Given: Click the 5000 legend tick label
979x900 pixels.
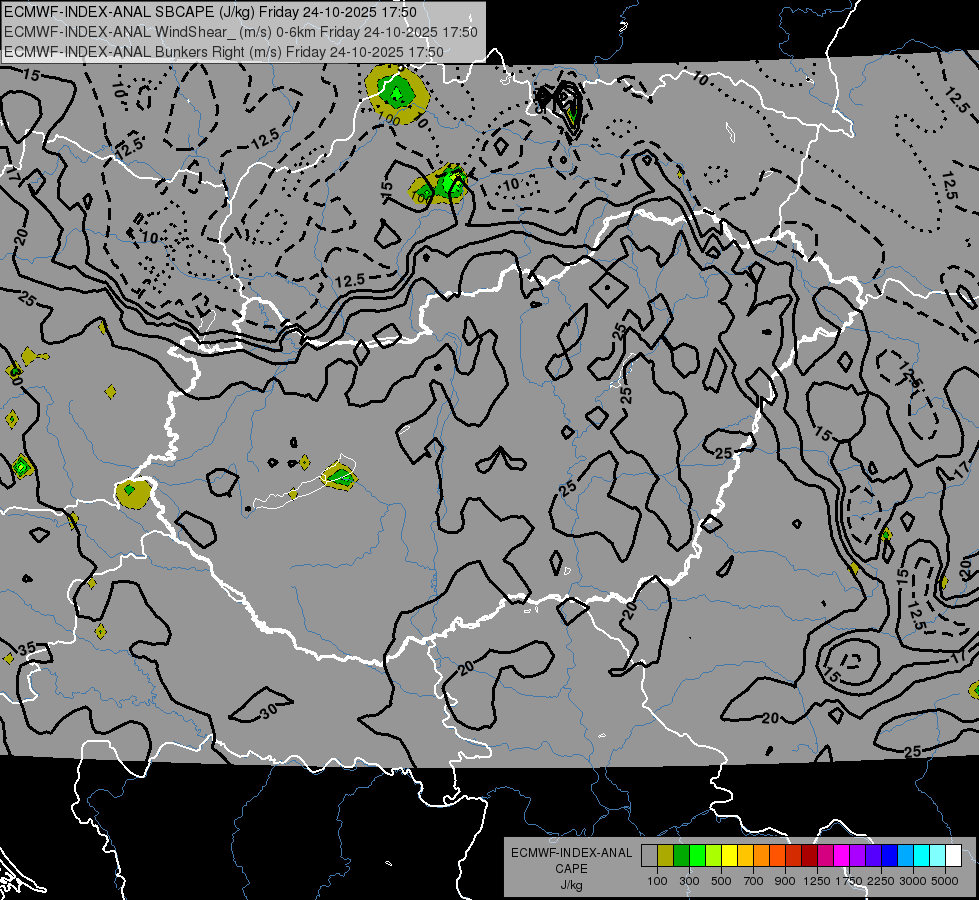Looking at the screenshot, I should click(x=945, y=881).
